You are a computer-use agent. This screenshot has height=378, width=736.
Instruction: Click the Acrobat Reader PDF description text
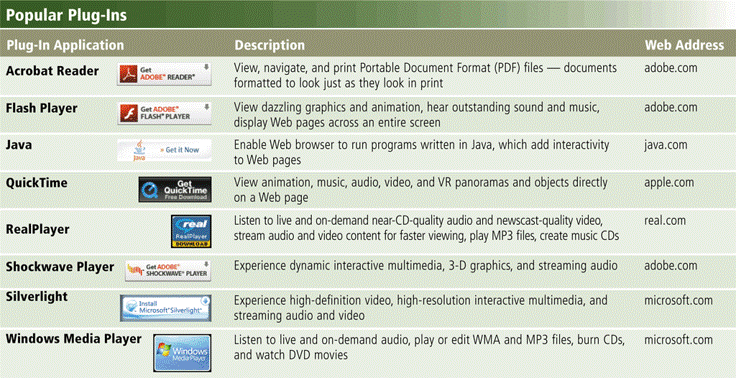pyautogui.click(x=425, y=76)
